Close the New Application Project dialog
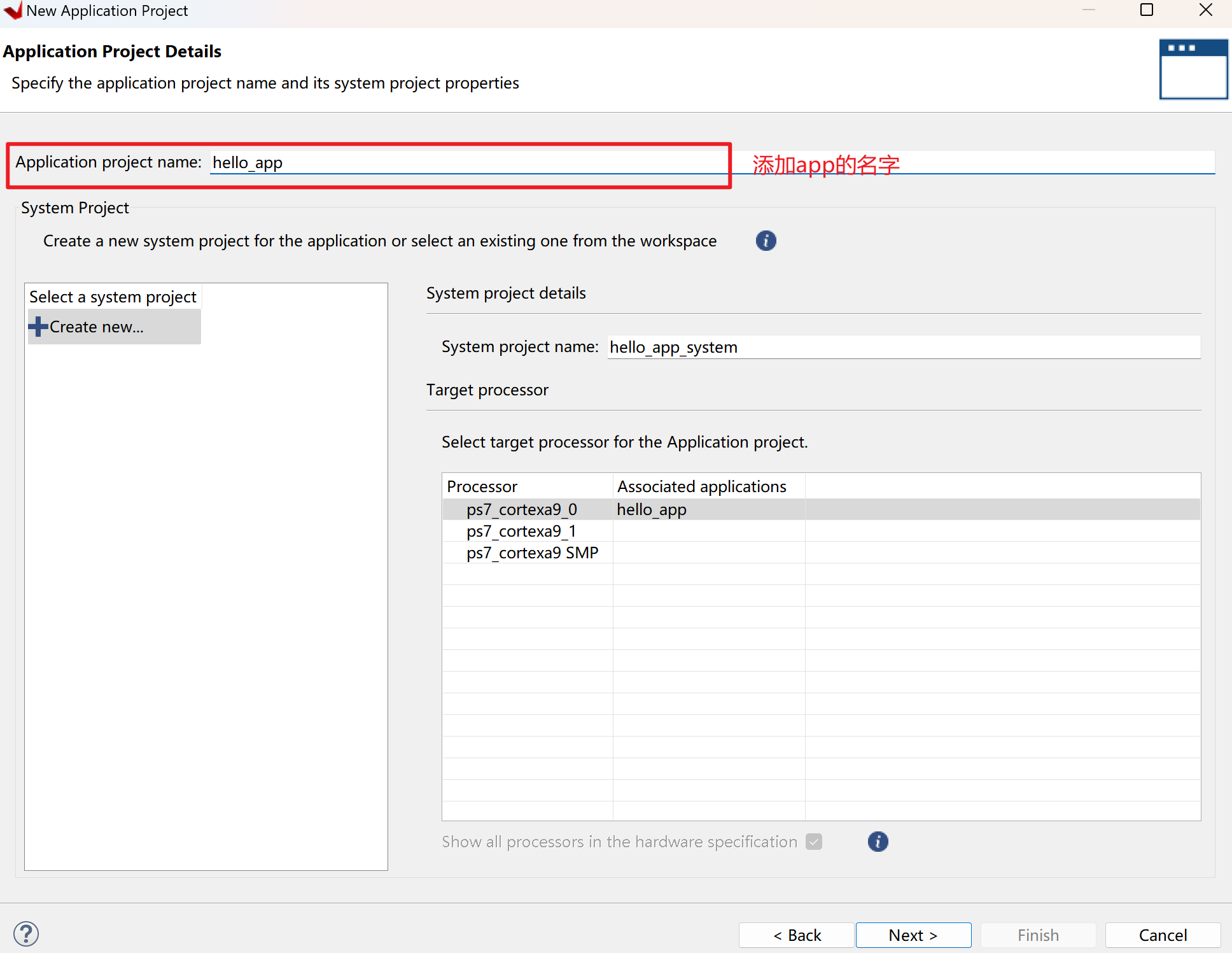 click(1205, 10)
